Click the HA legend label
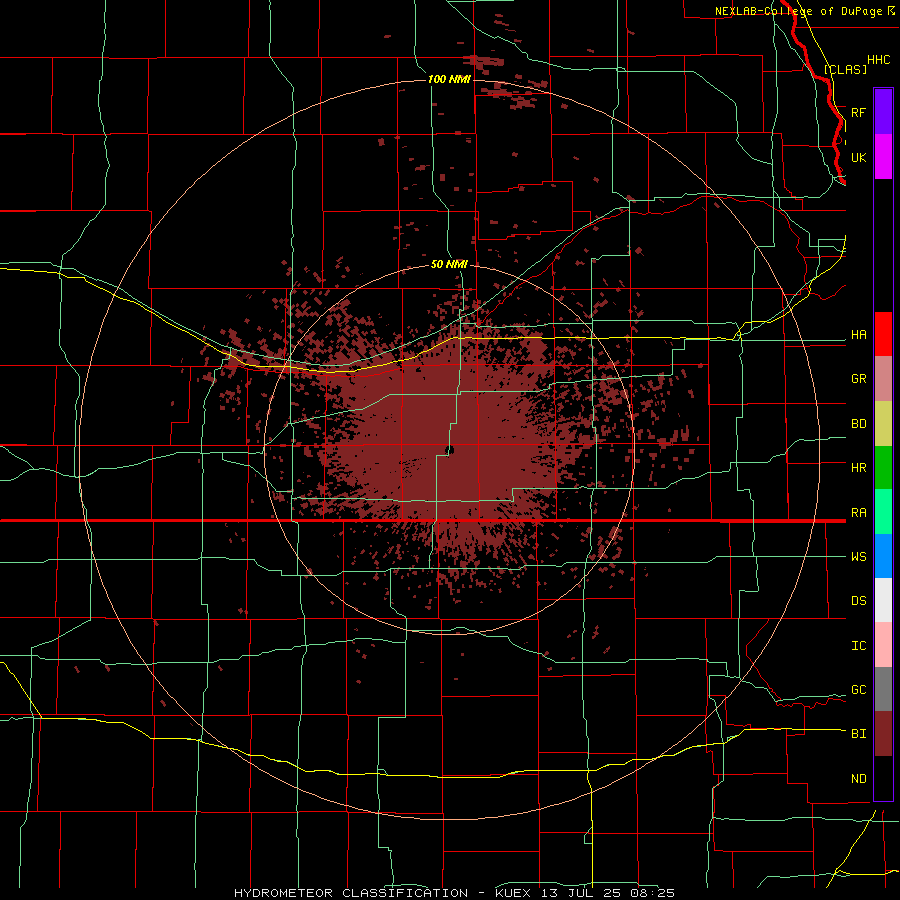 858,335
